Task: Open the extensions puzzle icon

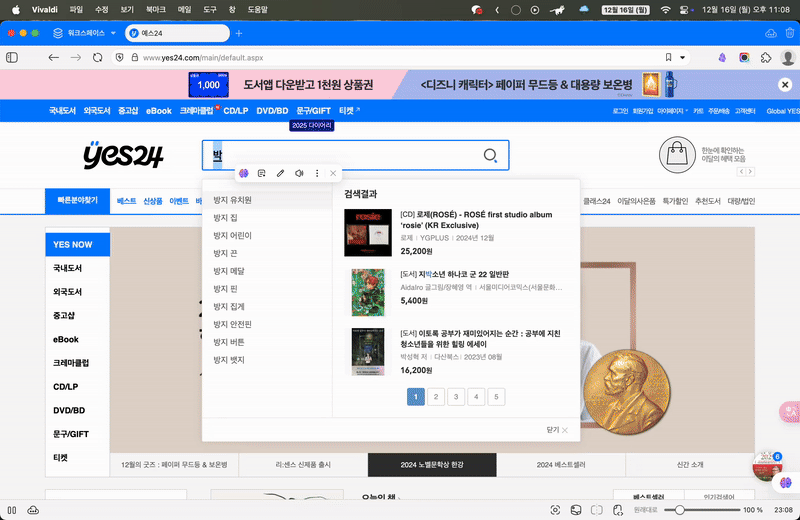Action: pyautogui.click(x=766, y=58)
